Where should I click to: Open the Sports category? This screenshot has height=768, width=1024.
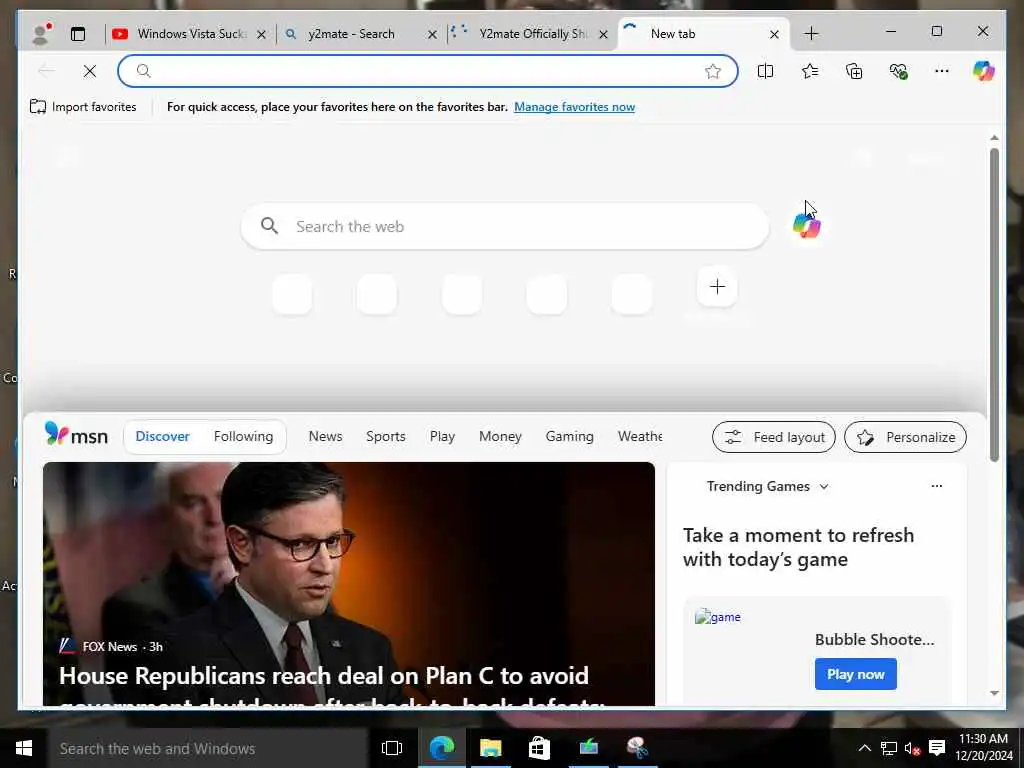pyautogui.click(x=386, y=436)
